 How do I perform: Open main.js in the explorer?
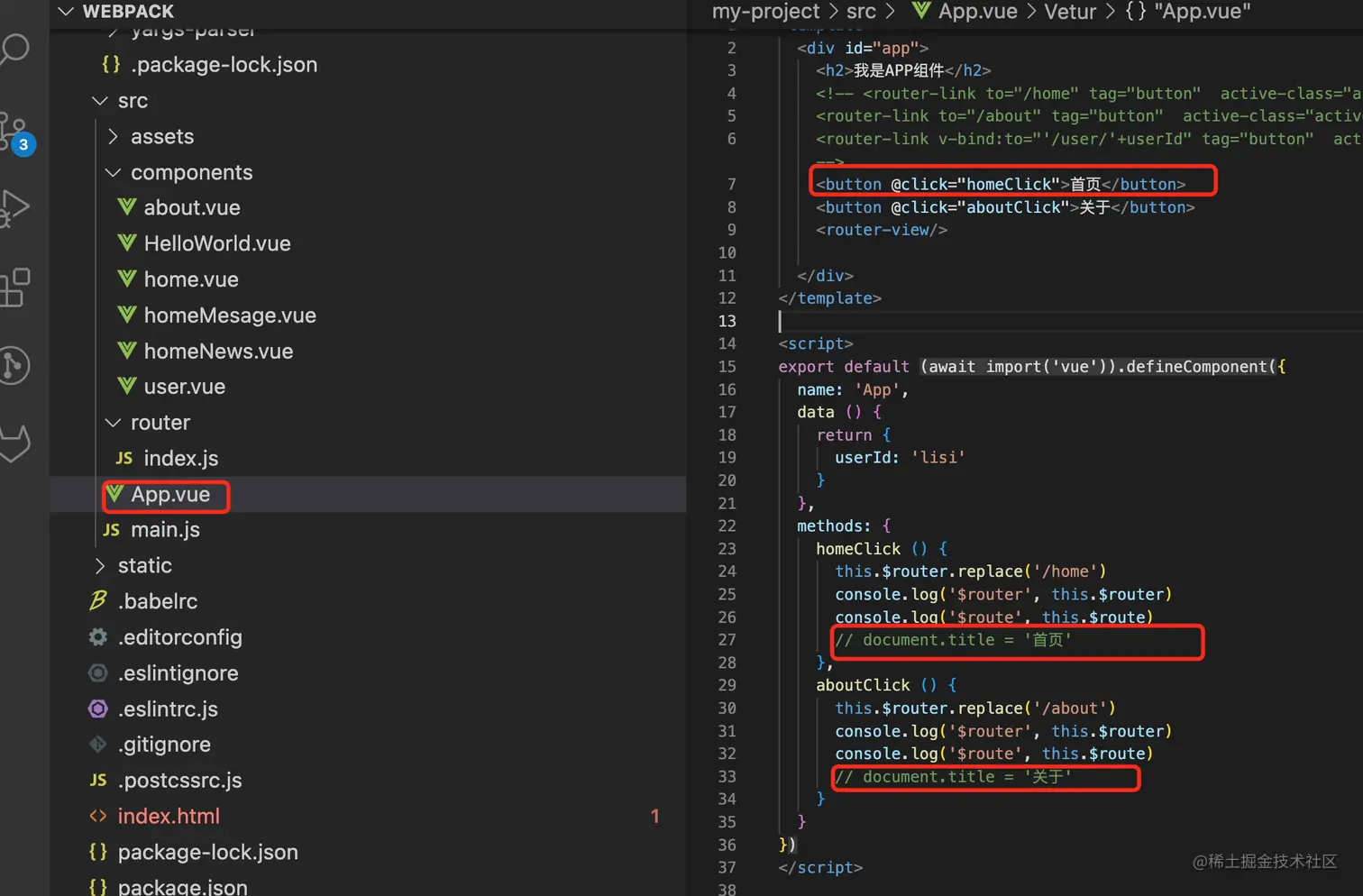pyautogui.click(x=165, y=530)
